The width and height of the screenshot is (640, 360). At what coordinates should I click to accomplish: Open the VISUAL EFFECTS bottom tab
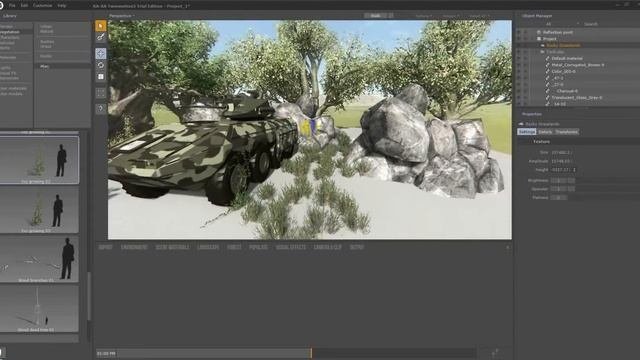[x=291, y=247]
